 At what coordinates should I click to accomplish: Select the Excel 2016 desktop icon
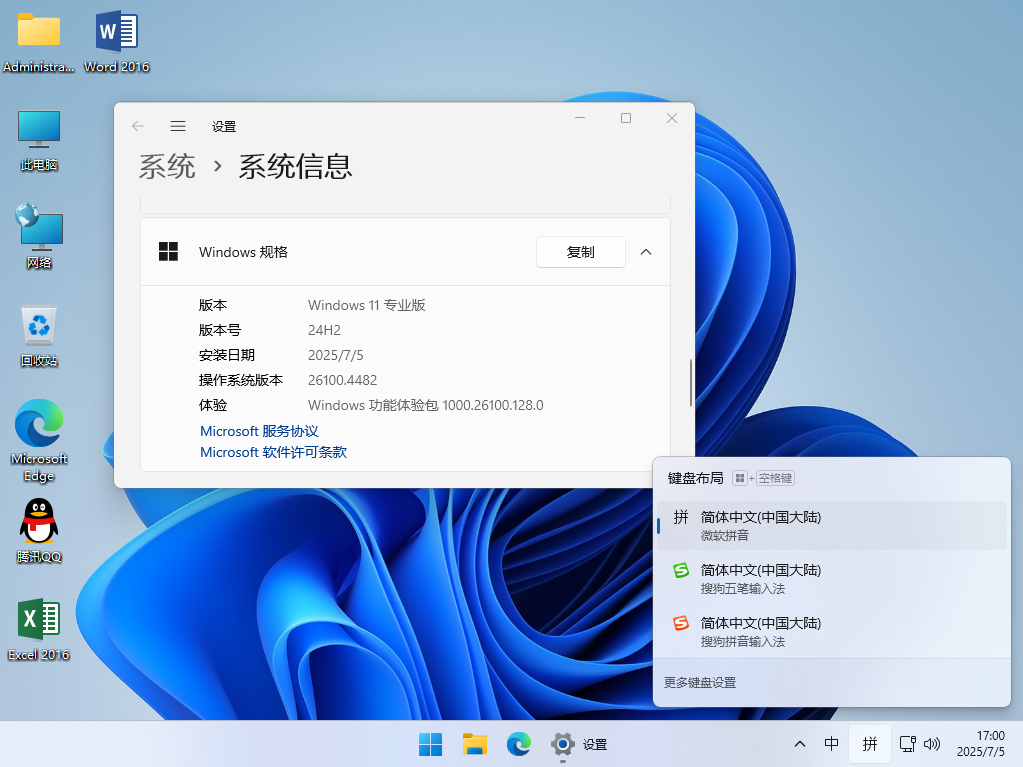pos(38,629)
